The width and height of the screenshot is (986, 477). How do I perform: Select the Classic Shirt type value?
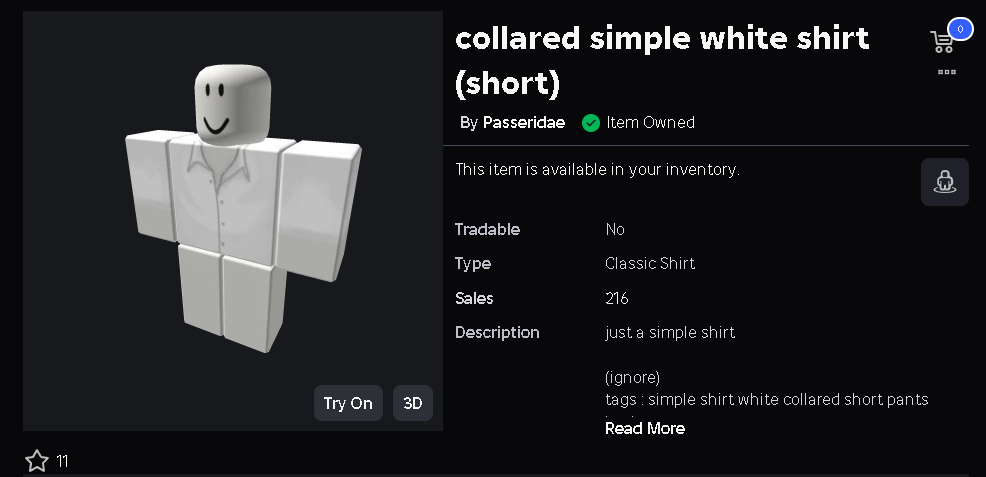click(x=650, y=264)
